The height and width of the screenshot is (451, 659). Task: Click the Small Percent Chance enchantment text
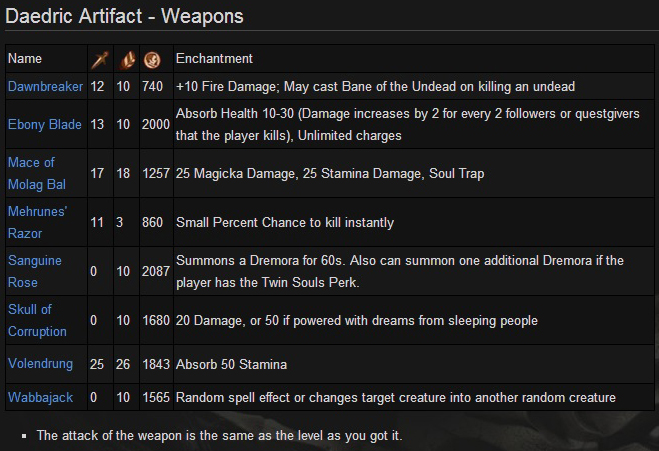(x=284, y=222)
